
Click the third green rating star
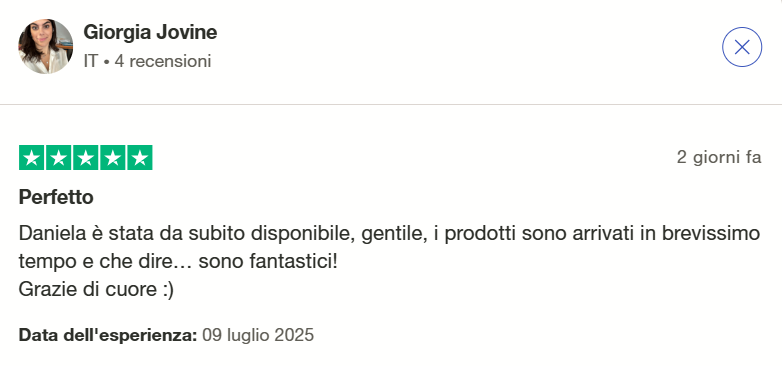point(85,158)
